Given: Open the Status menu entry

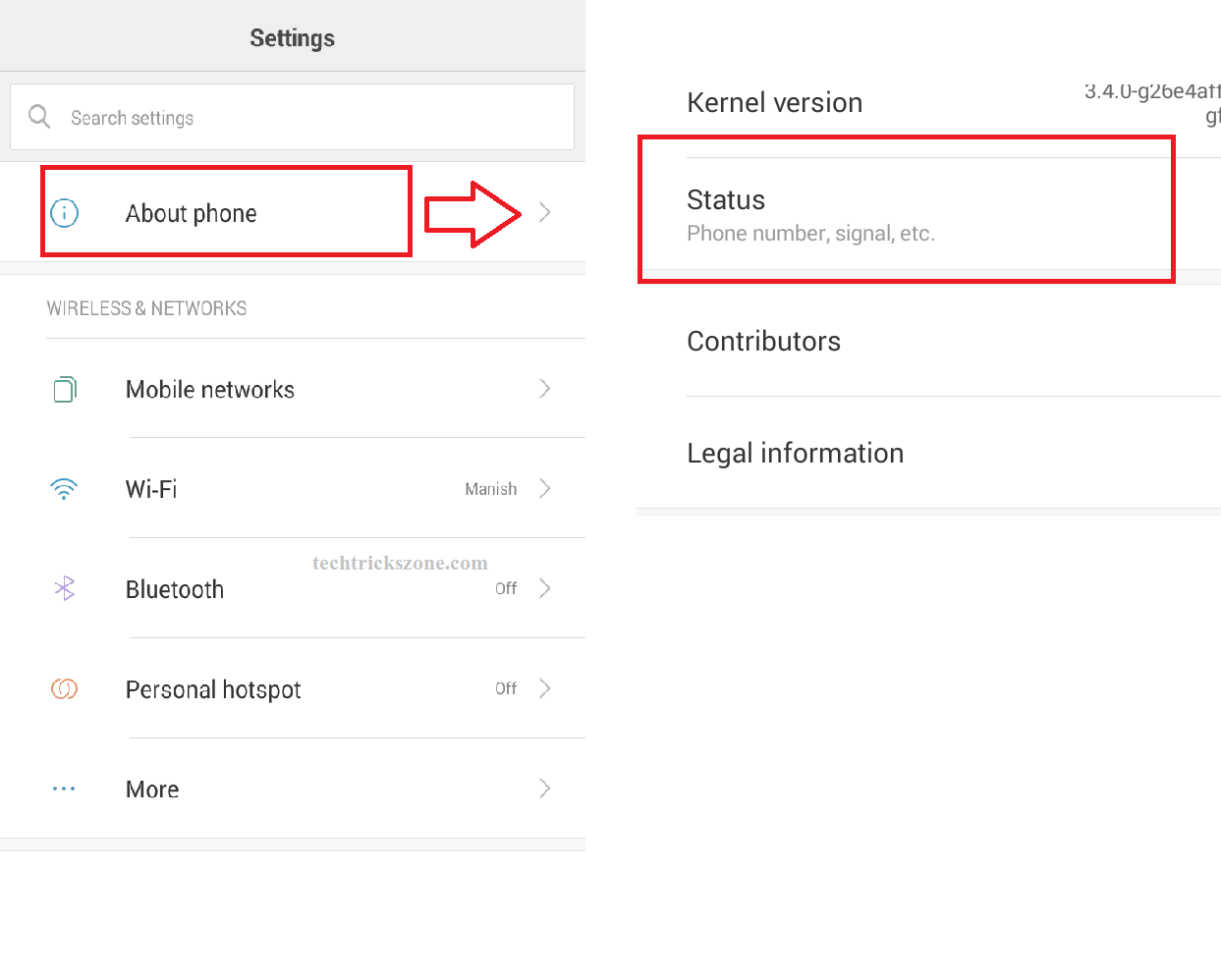Looking at the screenshot, I should click(x=810, y=215).
